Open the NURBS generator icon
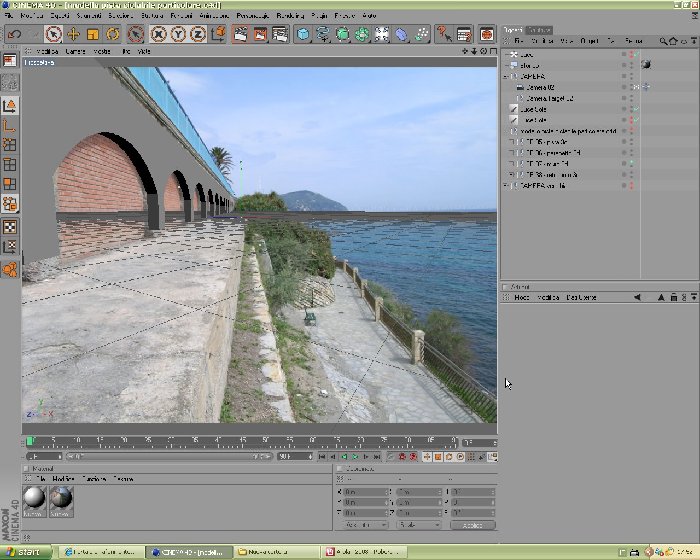This screenshot has width=700, height=560. 342,34
